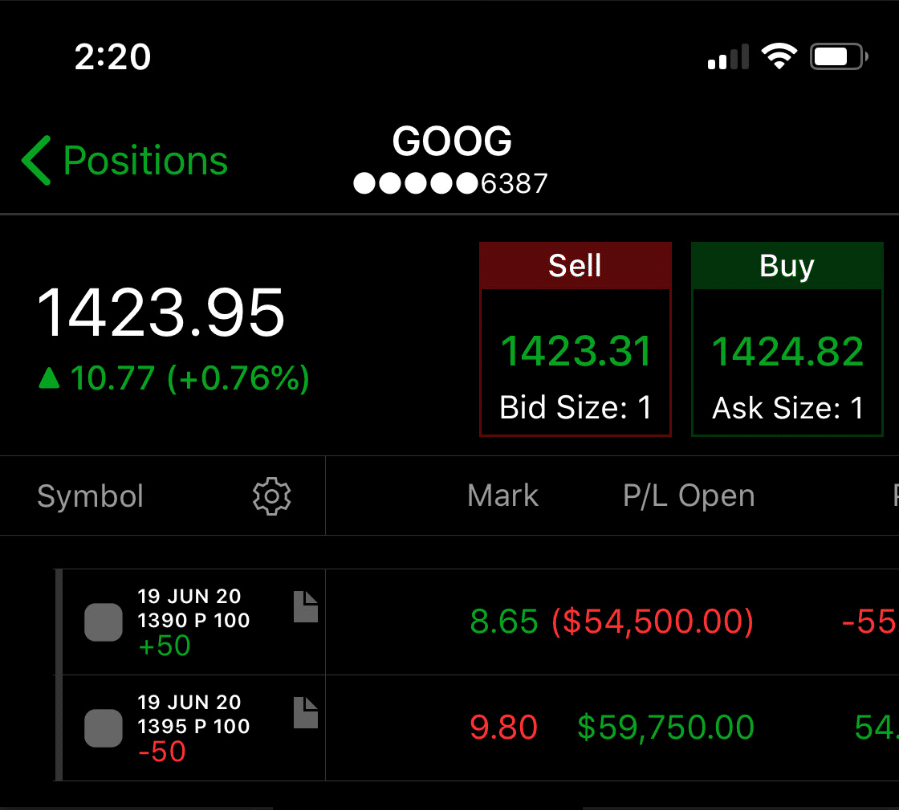
Task: Select checkbox for 1390 P 100 position
Action: tap(103, 622)
